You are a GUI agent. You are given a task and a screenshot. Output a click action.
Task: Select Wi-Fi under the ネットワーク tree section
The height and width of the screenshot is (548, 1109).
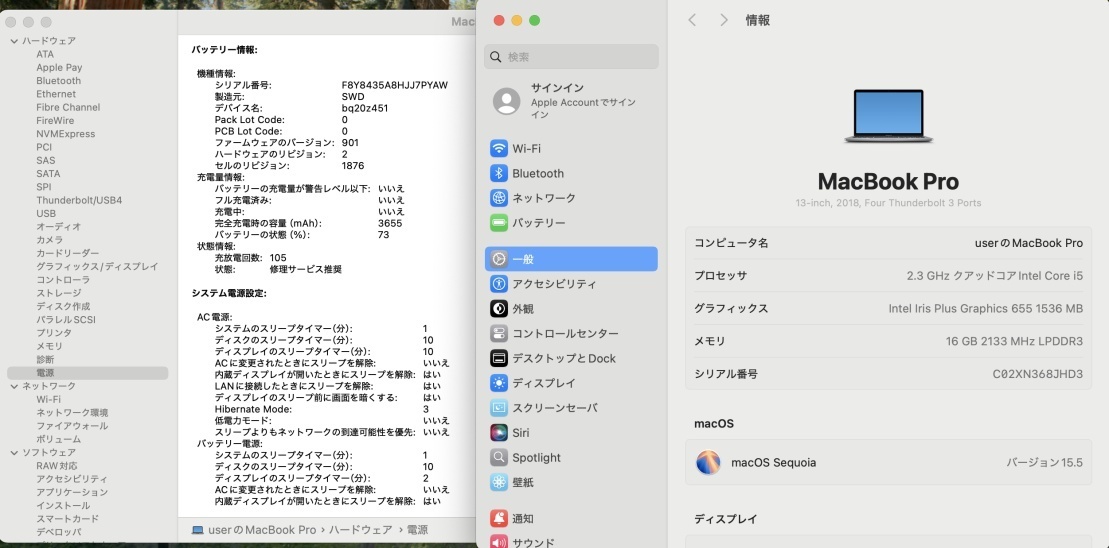point(49,400)
